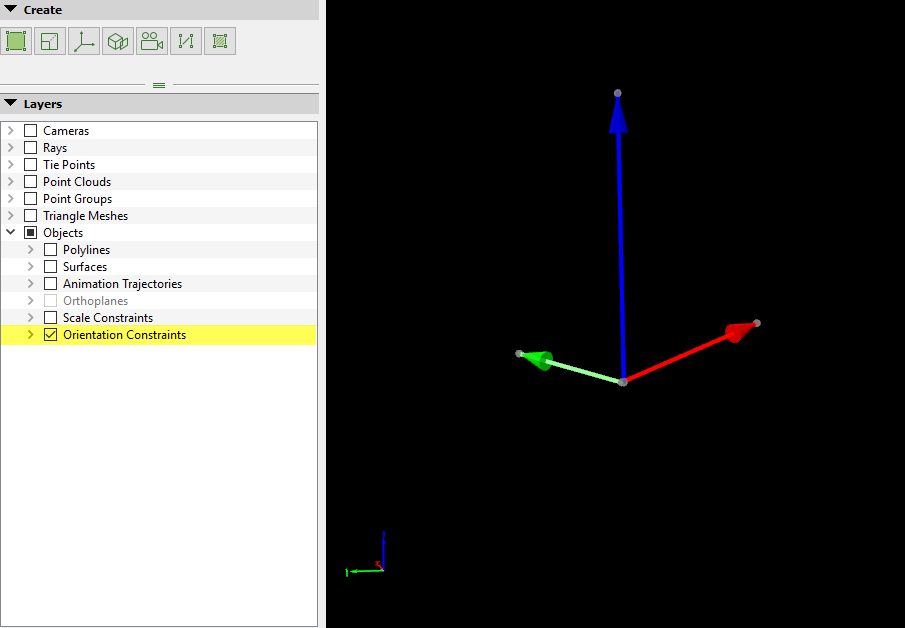
Task: Click the blue Z-axis arrow in the viewport
Action: pyautogui.click(x=620, y=230)
